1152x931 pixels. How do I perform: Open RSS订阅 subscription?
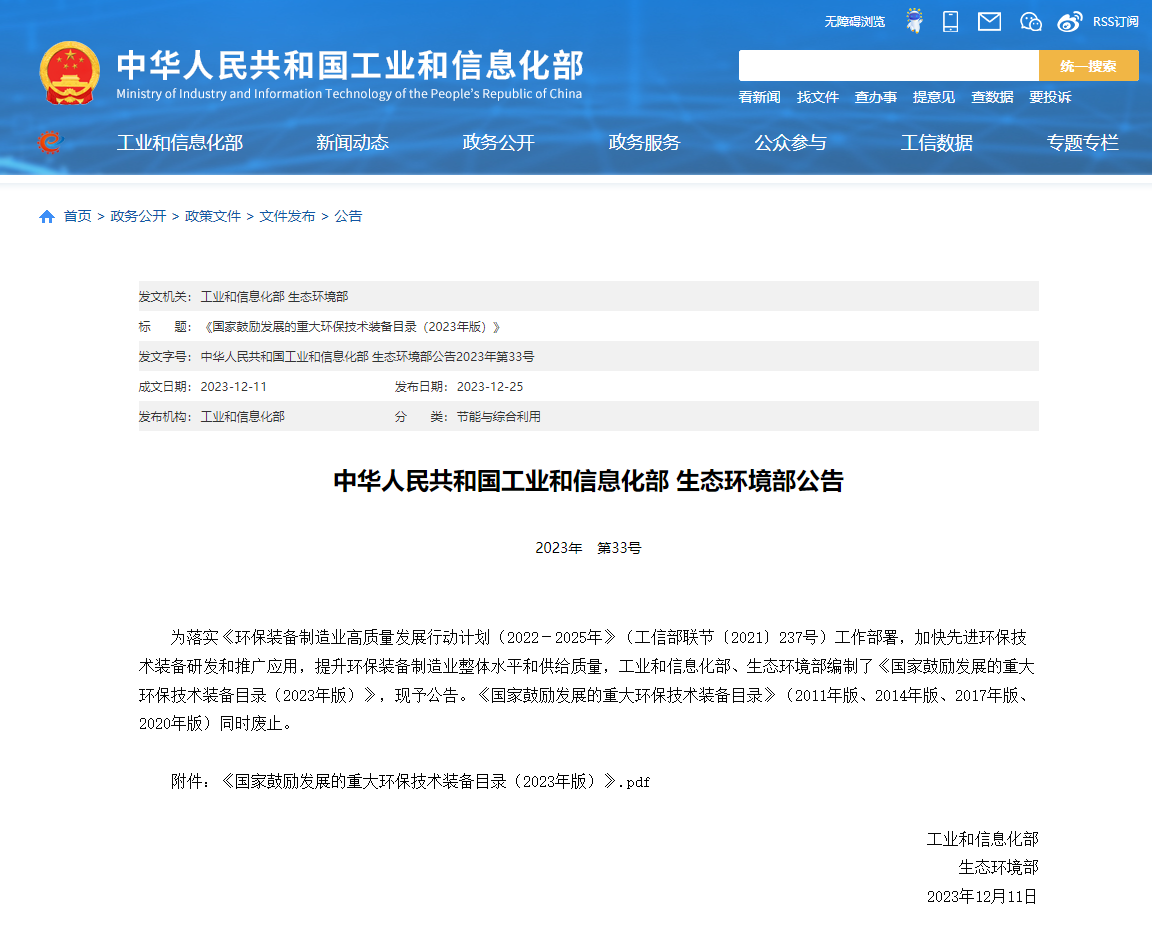click(x=1115, y=21)
